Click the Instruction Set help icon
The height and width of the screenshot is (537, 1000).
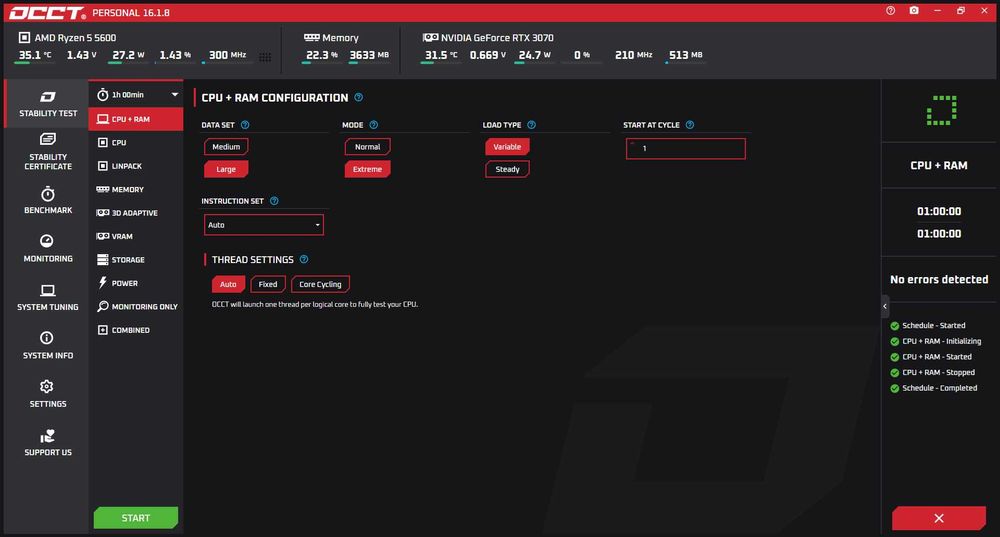[274, 201]
